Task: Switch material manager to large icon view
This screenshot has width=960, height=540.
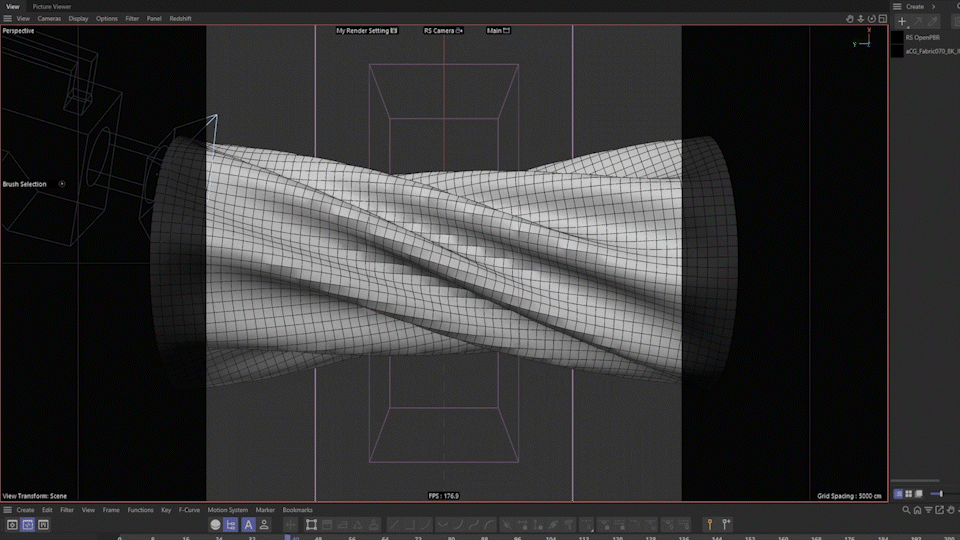Action: tap(918, 493)
